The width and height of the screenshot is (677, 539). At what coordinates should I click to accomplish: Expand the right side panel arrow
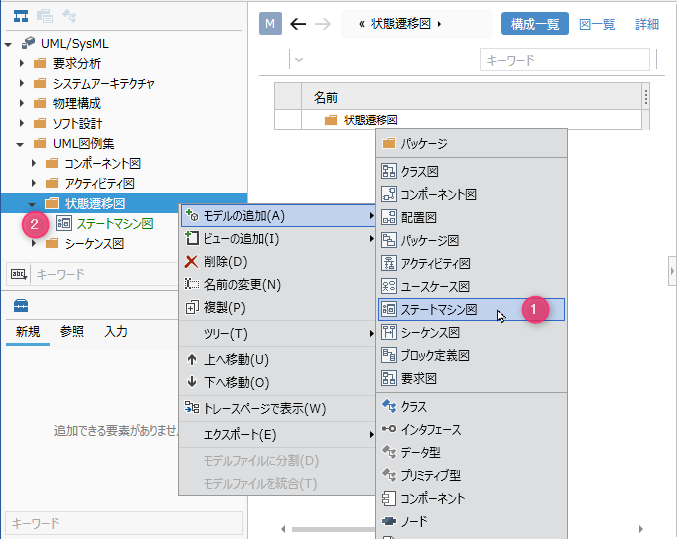(672, 271)
